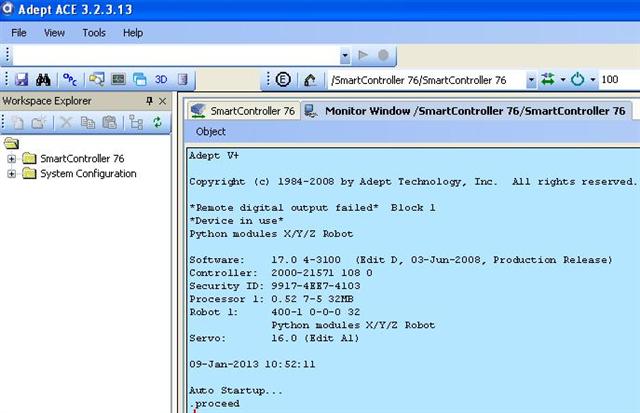Viewport: 640px width, 413px height.
Task: Click the 'Processor 1: 0.52 7-5 32MB' line
Action: (271, 299)
